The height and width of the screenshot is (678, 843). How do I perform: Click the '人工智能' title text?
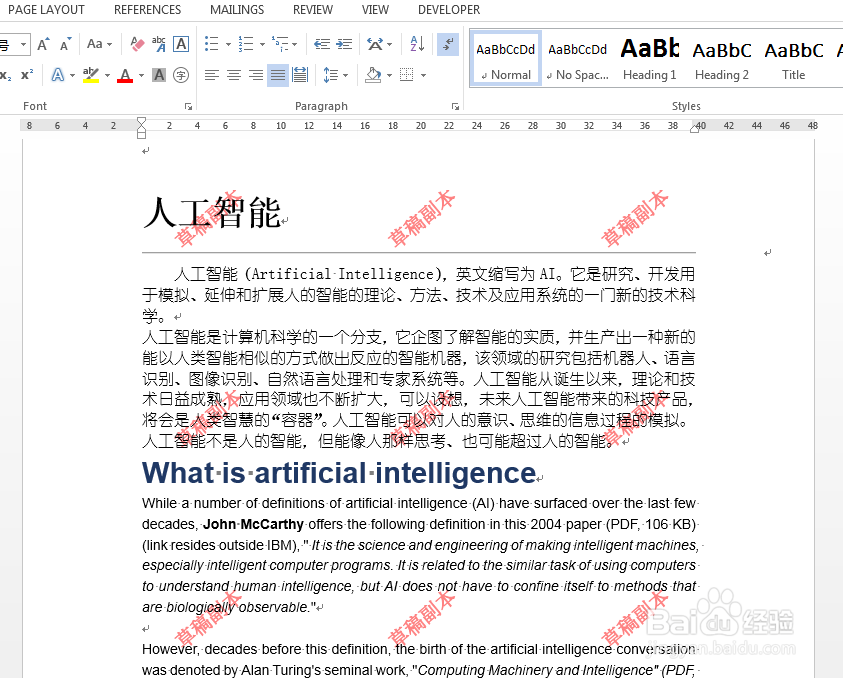(x=212, y=212)
